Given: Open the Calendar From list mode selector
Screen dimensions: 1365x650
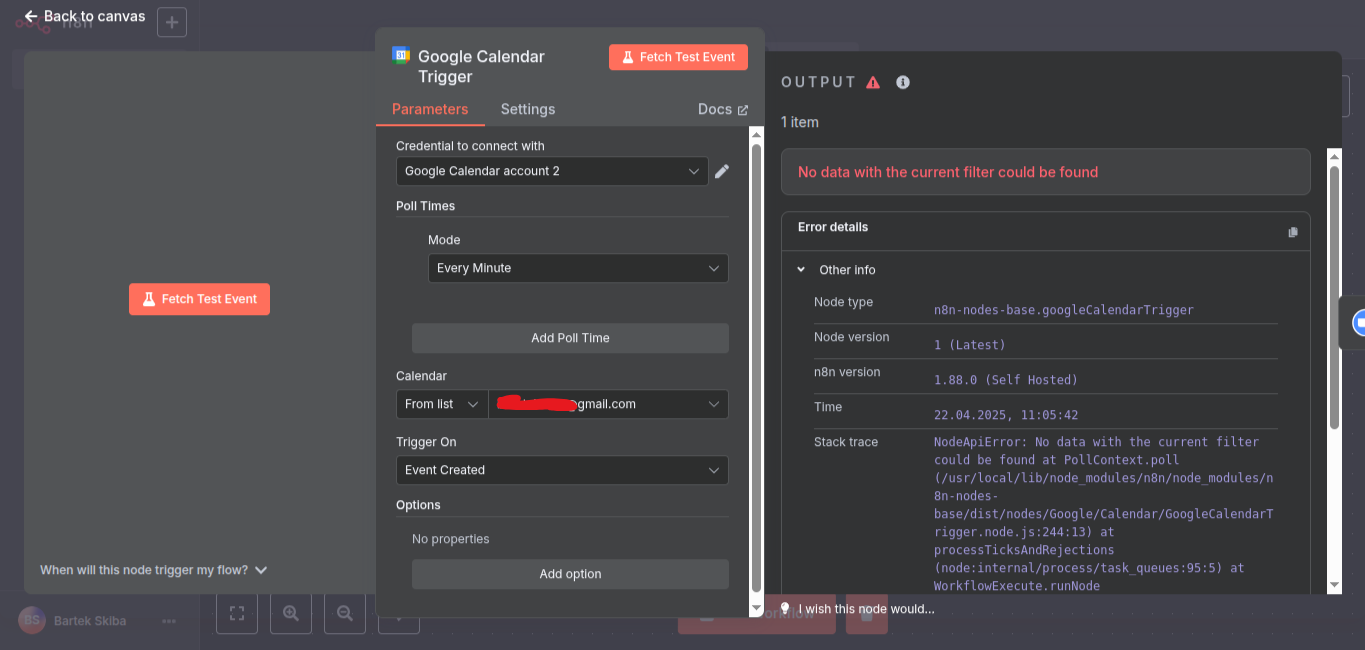Looking at the screenshot, I should [442, 404].
